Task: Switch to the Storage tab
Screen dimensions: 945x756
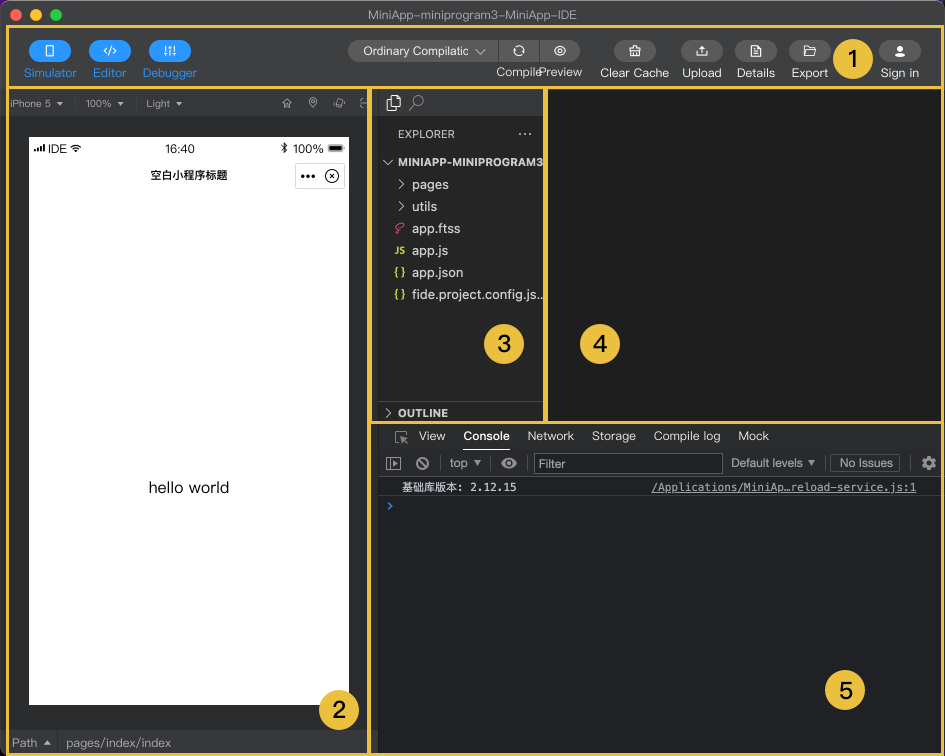Action: (614, 436)
